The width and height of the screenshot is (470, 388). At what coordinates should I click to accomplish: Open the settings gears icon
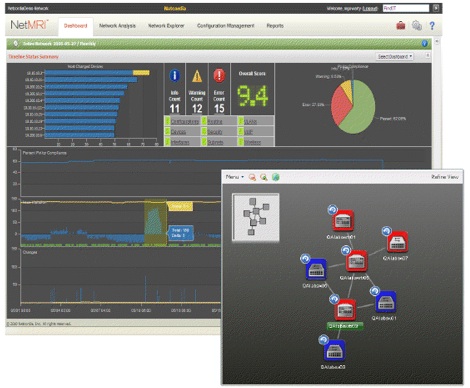click(417, 25)
